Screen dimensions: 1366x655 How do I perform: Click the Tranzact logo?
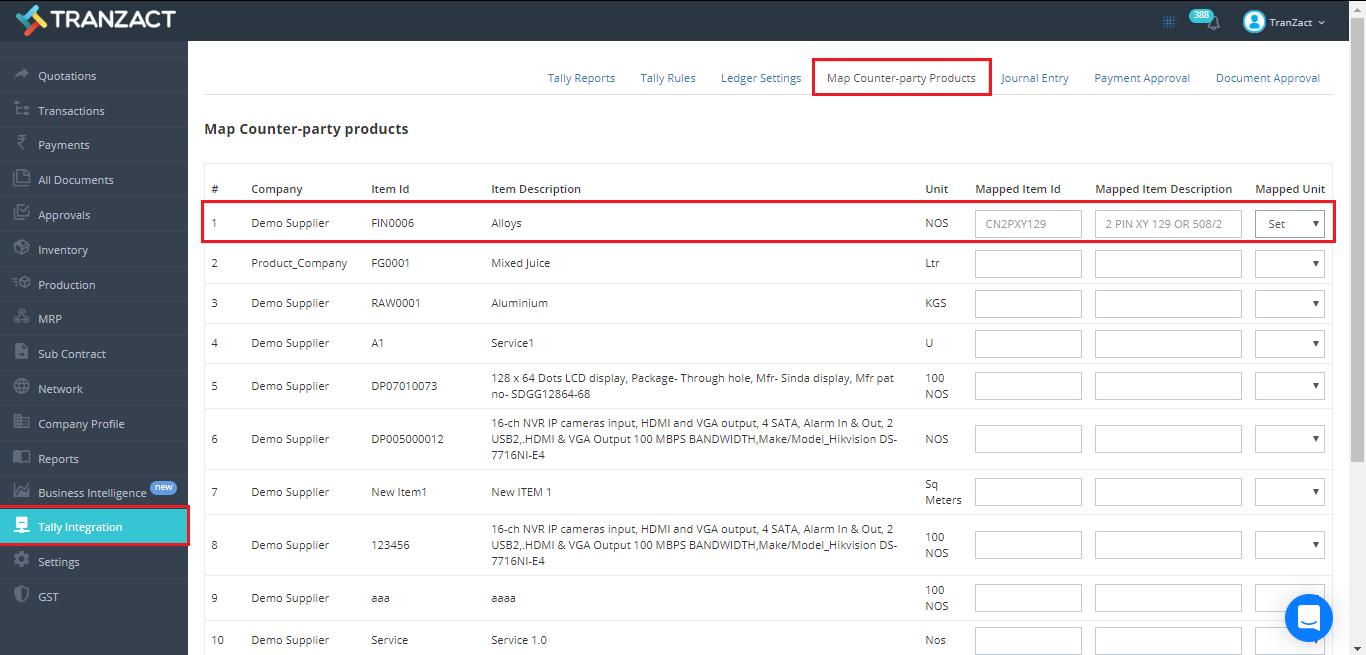96,19
